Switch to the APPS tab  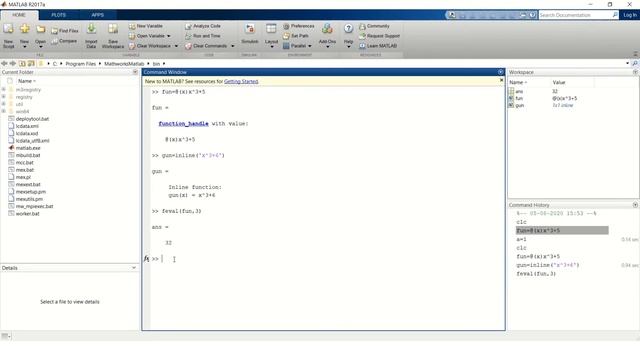(x=98, y=15)
